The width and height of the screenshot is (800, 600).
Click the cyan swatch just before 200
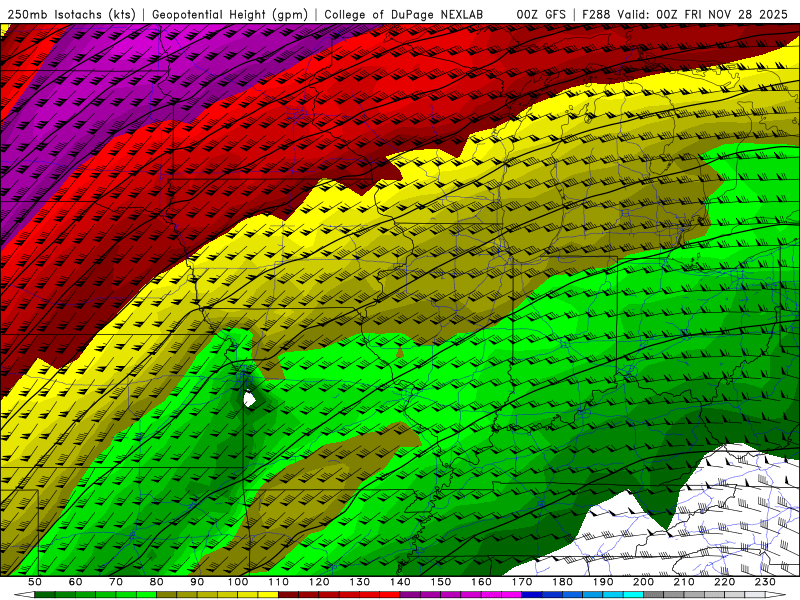point(633,594)
